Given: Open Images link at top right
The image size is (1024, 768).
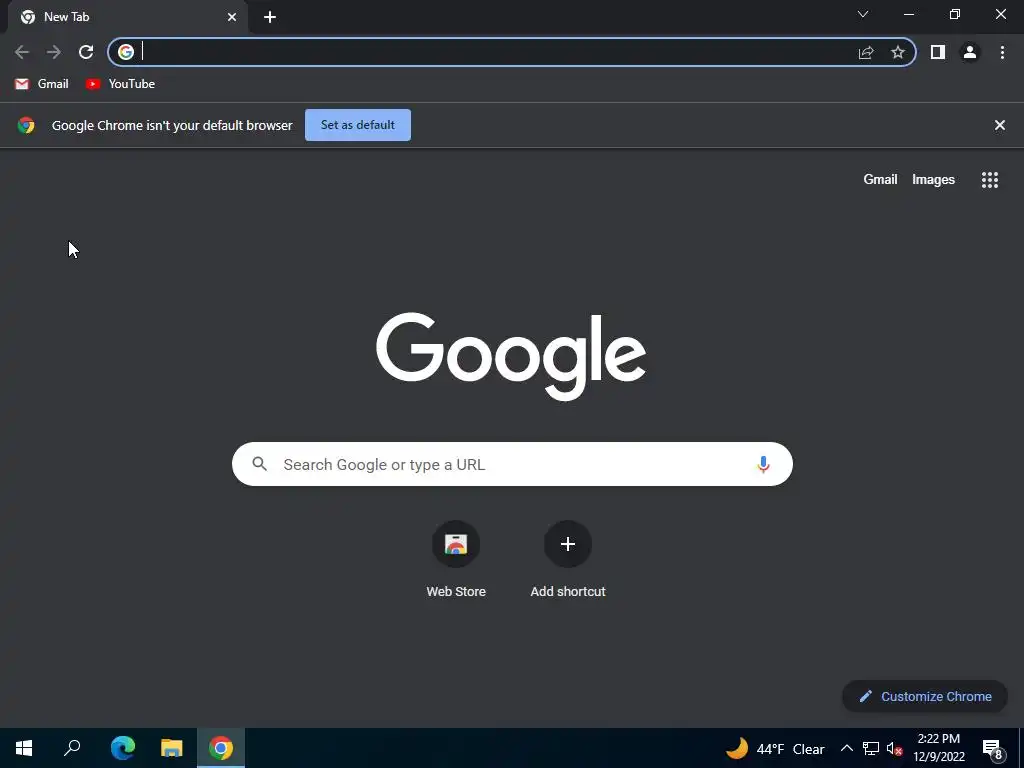Looking at the screenshot, I should [933, 180].
